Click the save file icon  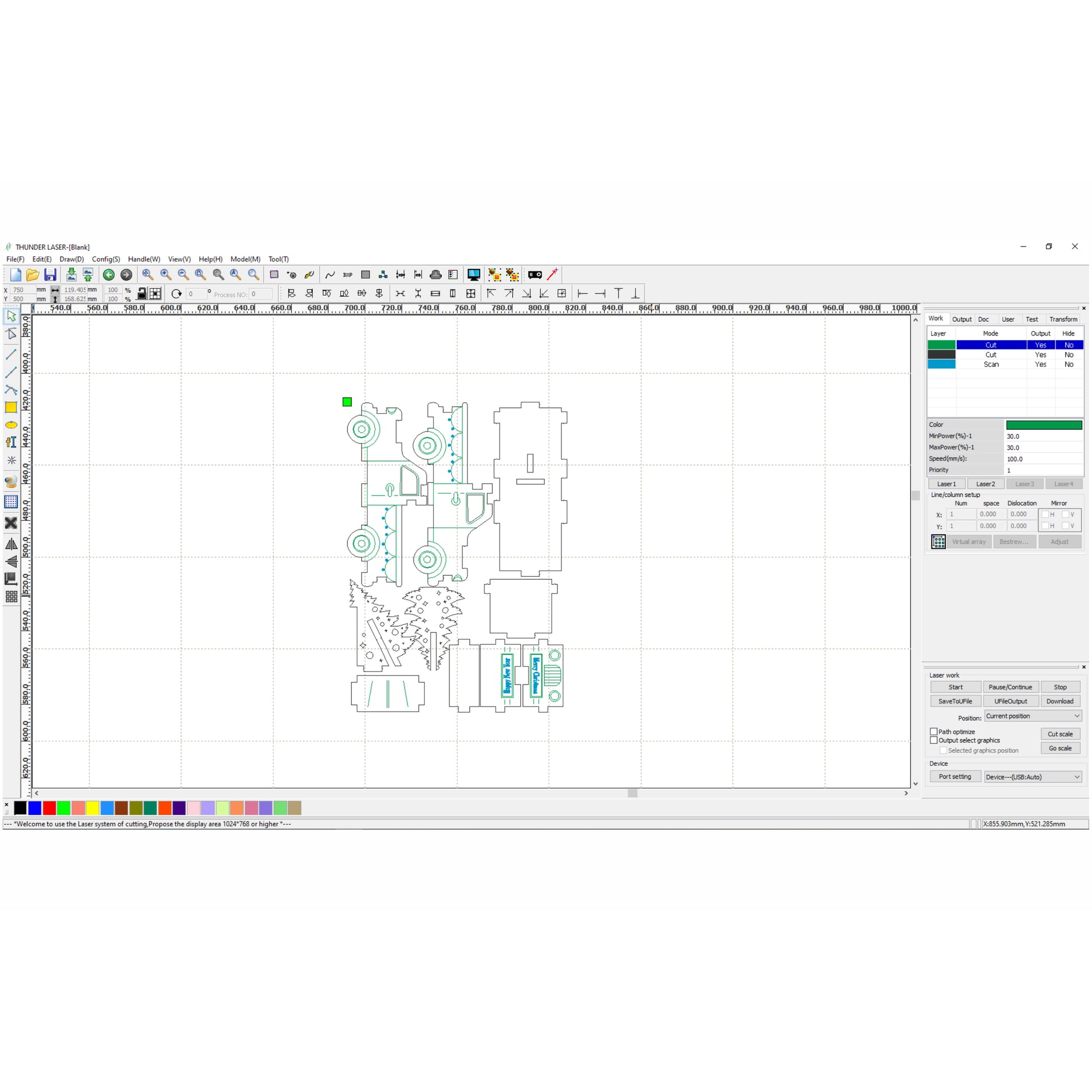point(51,275)
